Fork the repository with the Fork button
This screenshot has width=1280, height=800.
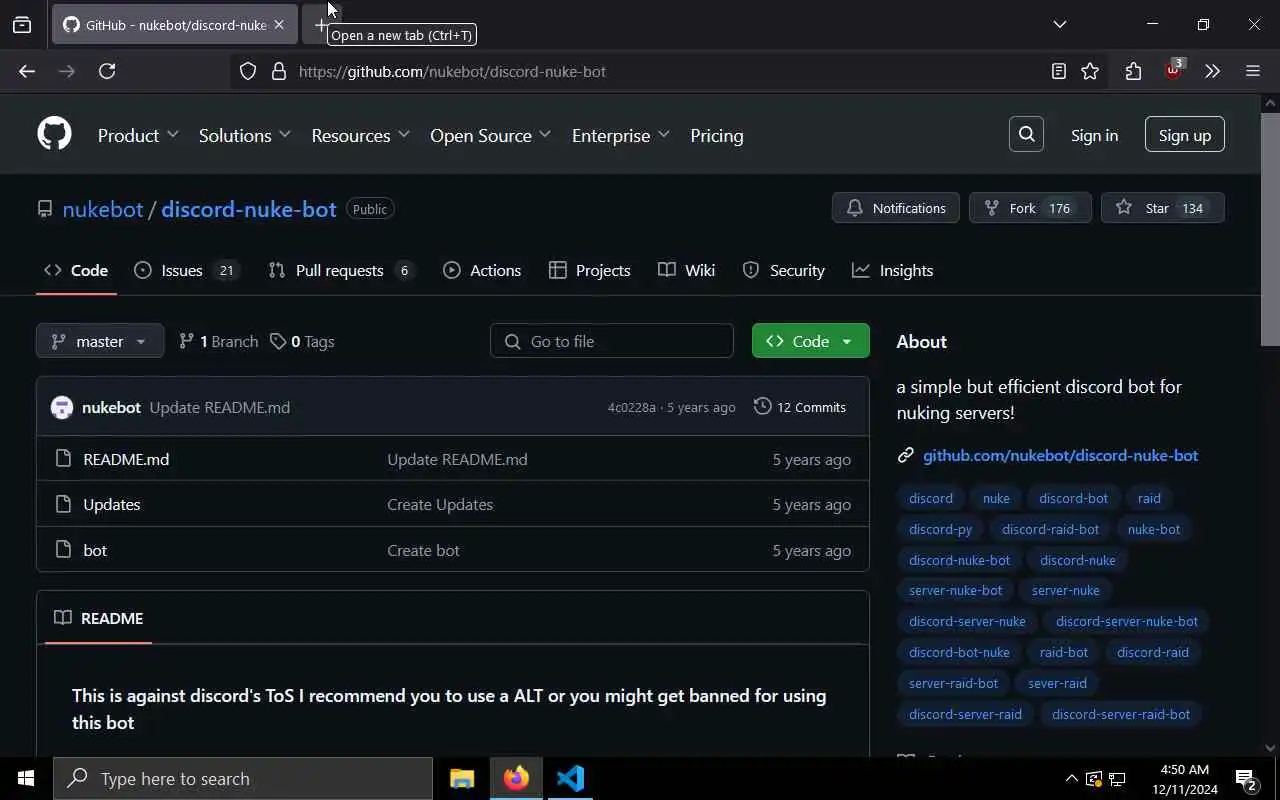click(x=1030, y=208)
